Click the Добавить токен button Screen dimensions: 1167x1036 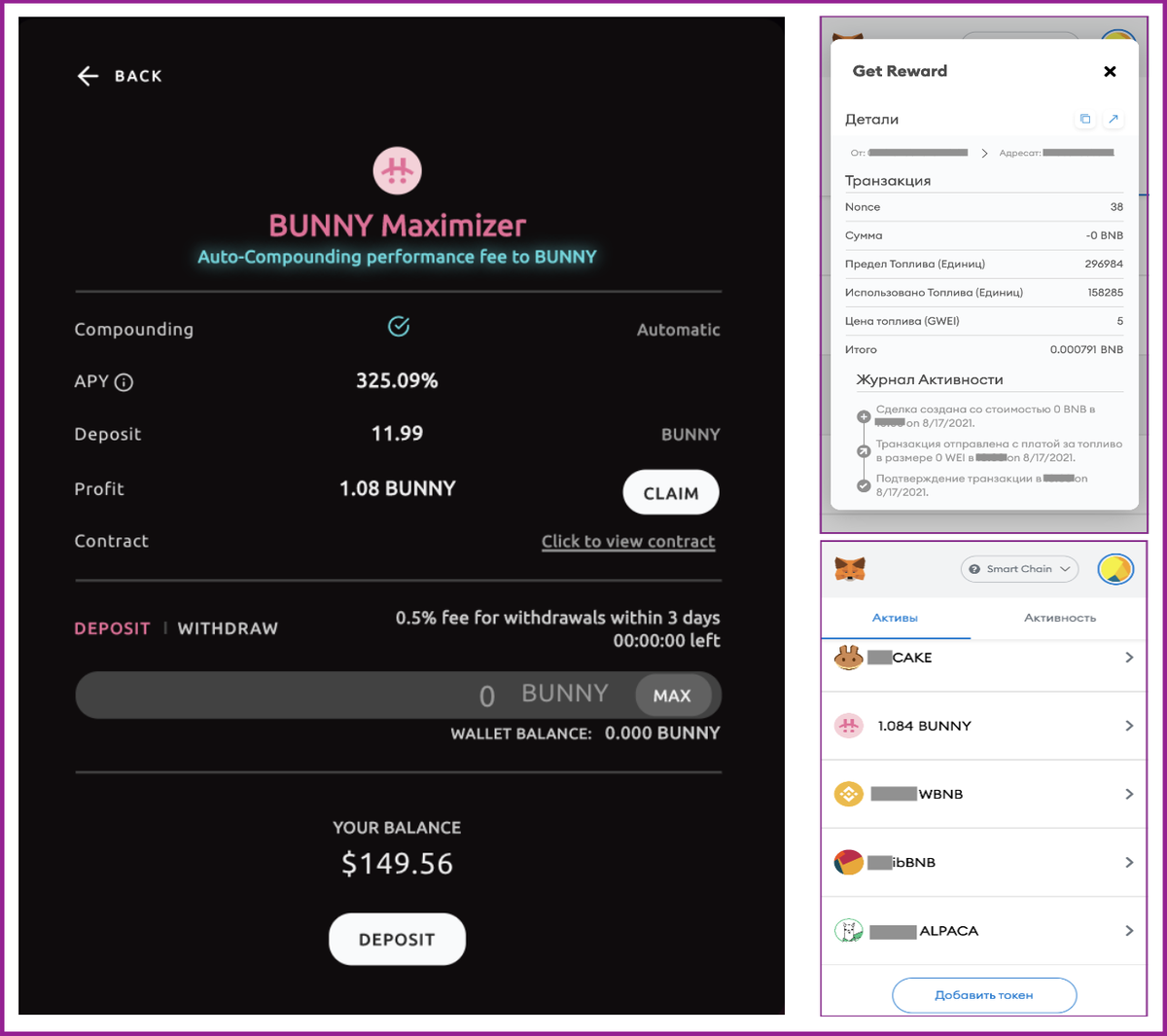(984, 995)
